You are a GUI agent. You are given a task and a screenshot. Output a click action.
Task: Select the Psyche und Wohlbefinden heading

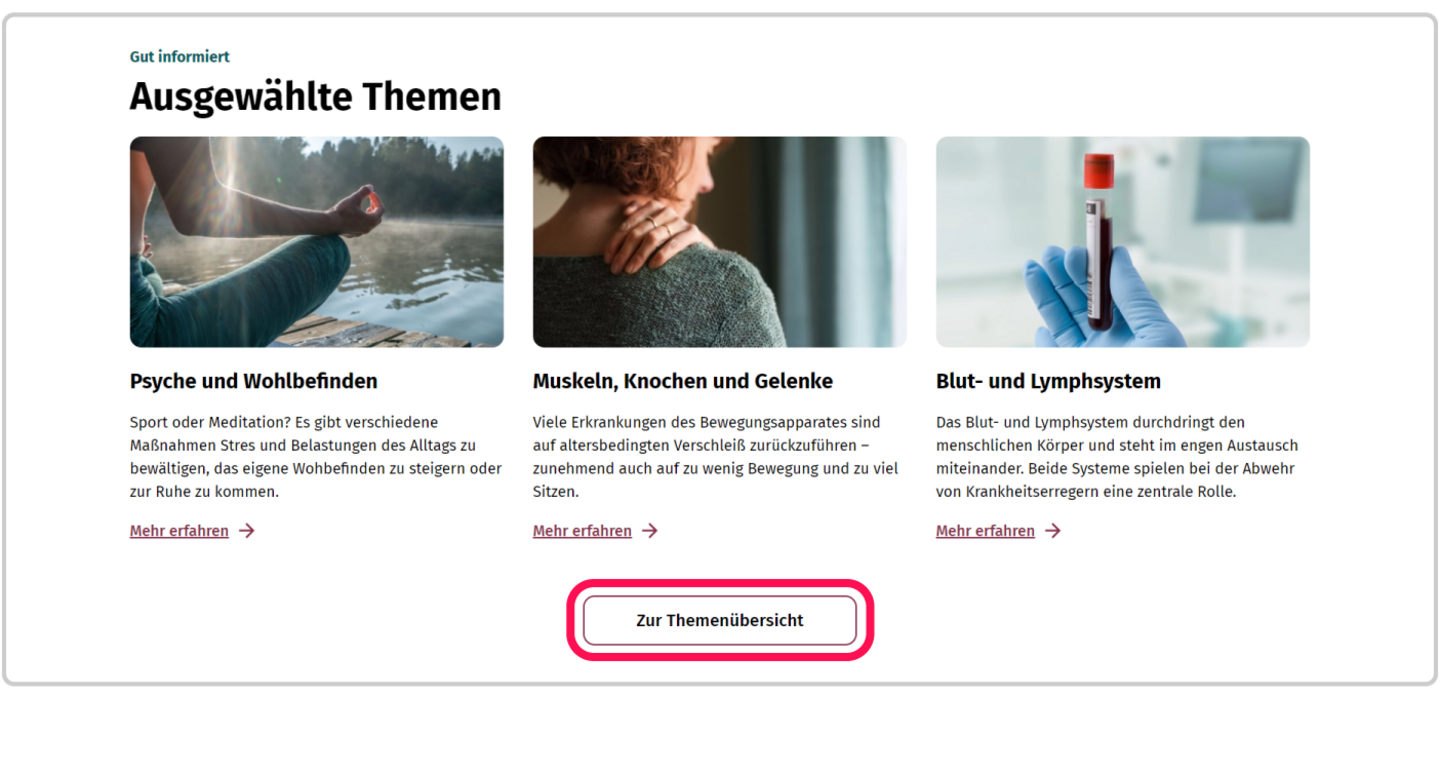click(254, 381)
